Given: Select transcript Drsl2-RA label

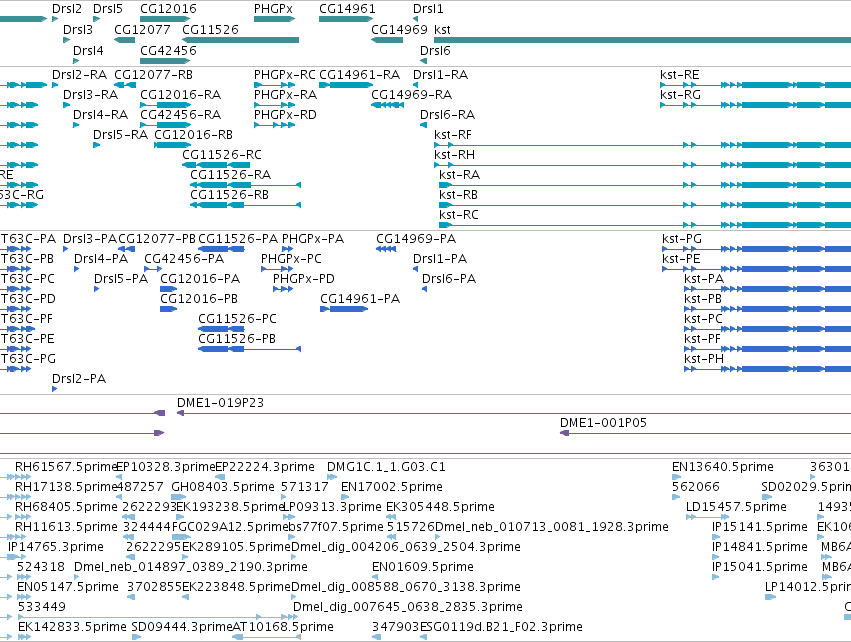Looking at the screenshot, I should tap(79, 74).
